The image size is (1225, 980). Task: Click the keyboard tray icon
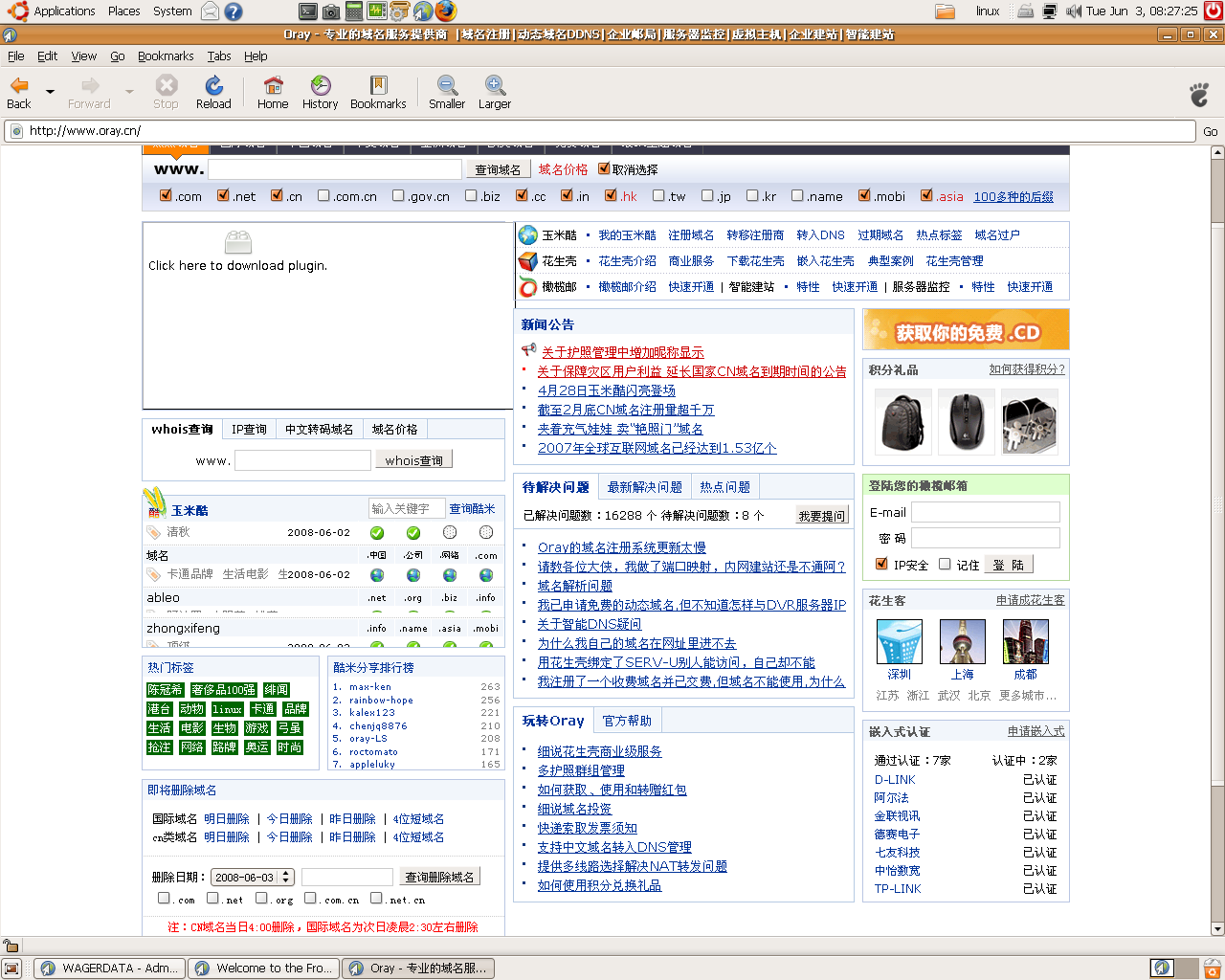(1025, 11)
